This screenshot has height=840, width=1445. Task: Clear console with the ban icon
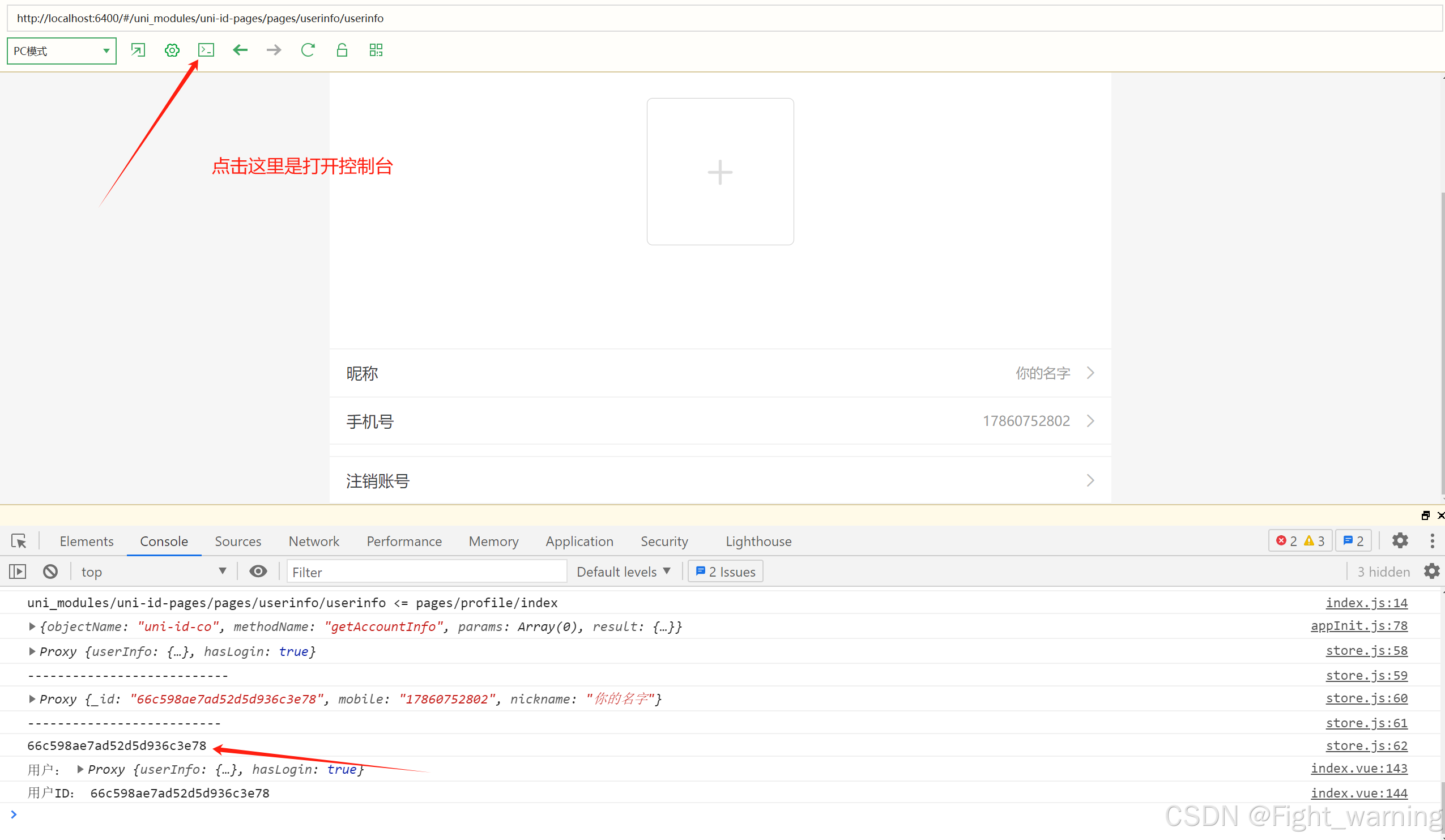[x=50, y=572]
